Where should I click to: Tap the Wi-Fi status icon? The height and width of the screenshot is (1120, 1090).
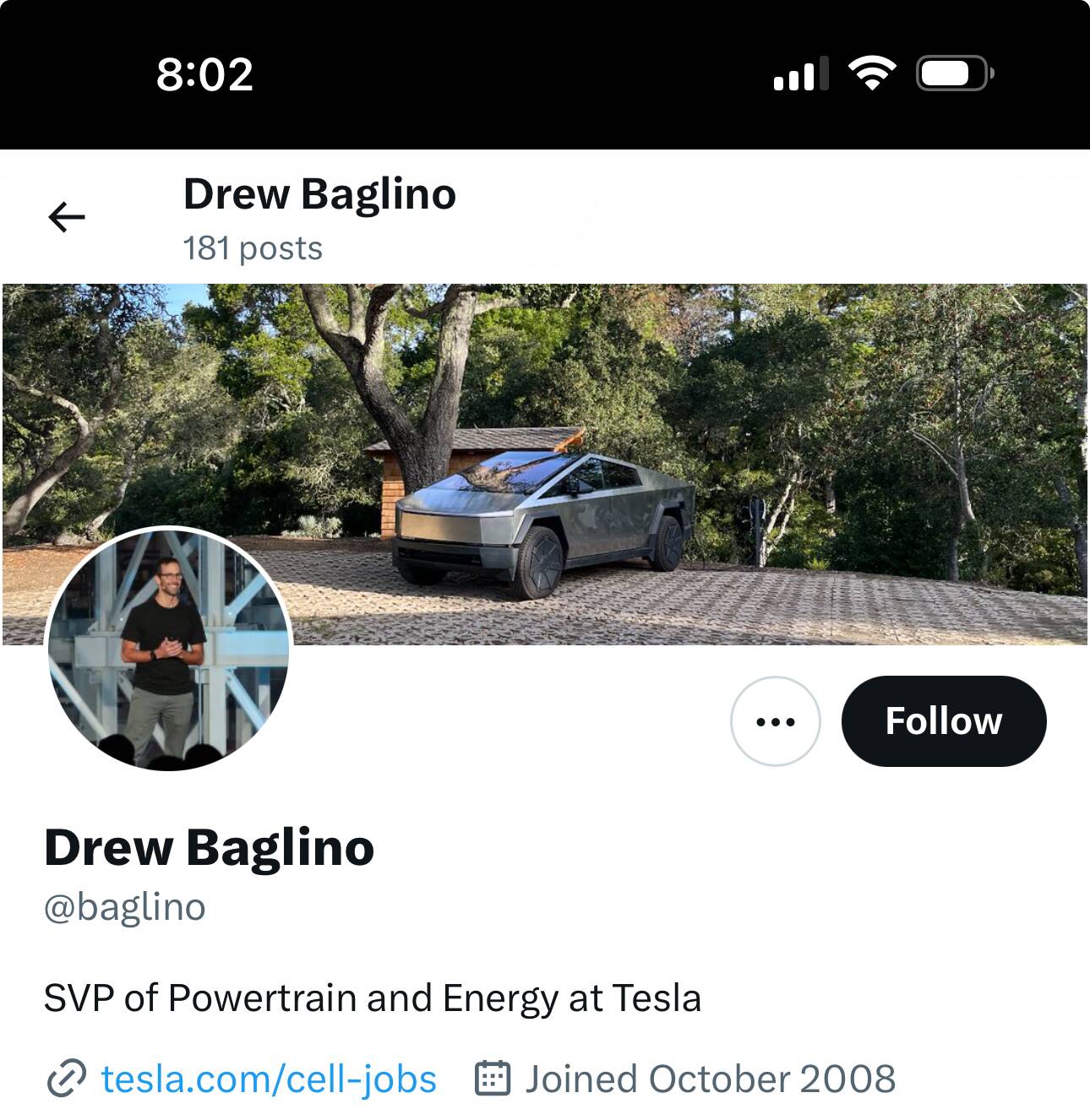(872, 74)
